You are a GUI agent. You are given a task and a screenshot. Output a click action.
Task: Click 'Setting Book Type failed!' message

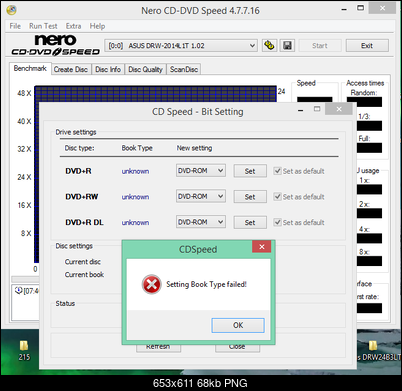point(206,284)
